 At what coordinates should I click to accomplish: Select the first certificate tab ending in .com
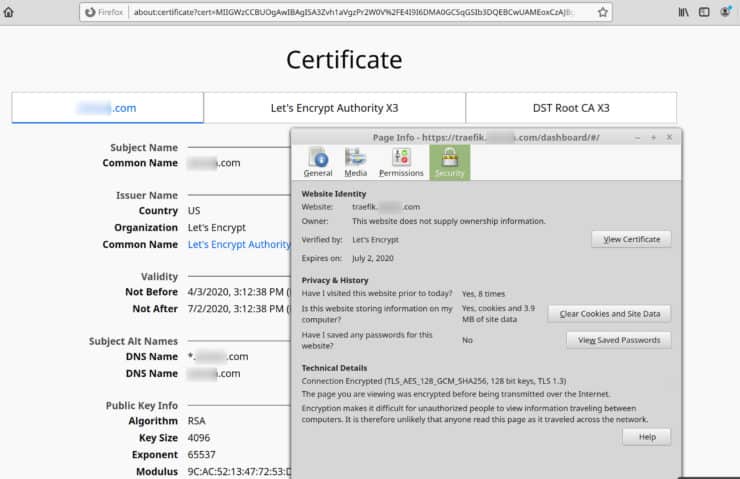(x=107, y=107)
